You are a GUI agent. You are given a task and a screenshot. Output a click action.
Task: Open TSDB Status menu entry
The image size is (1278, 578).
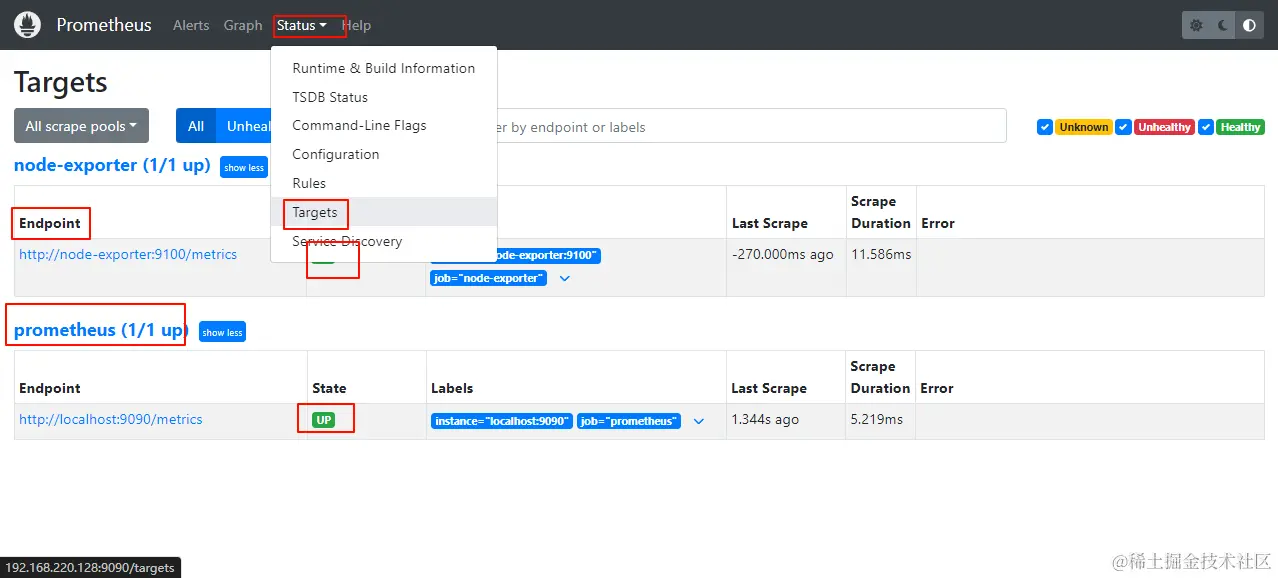coord(330,97)
